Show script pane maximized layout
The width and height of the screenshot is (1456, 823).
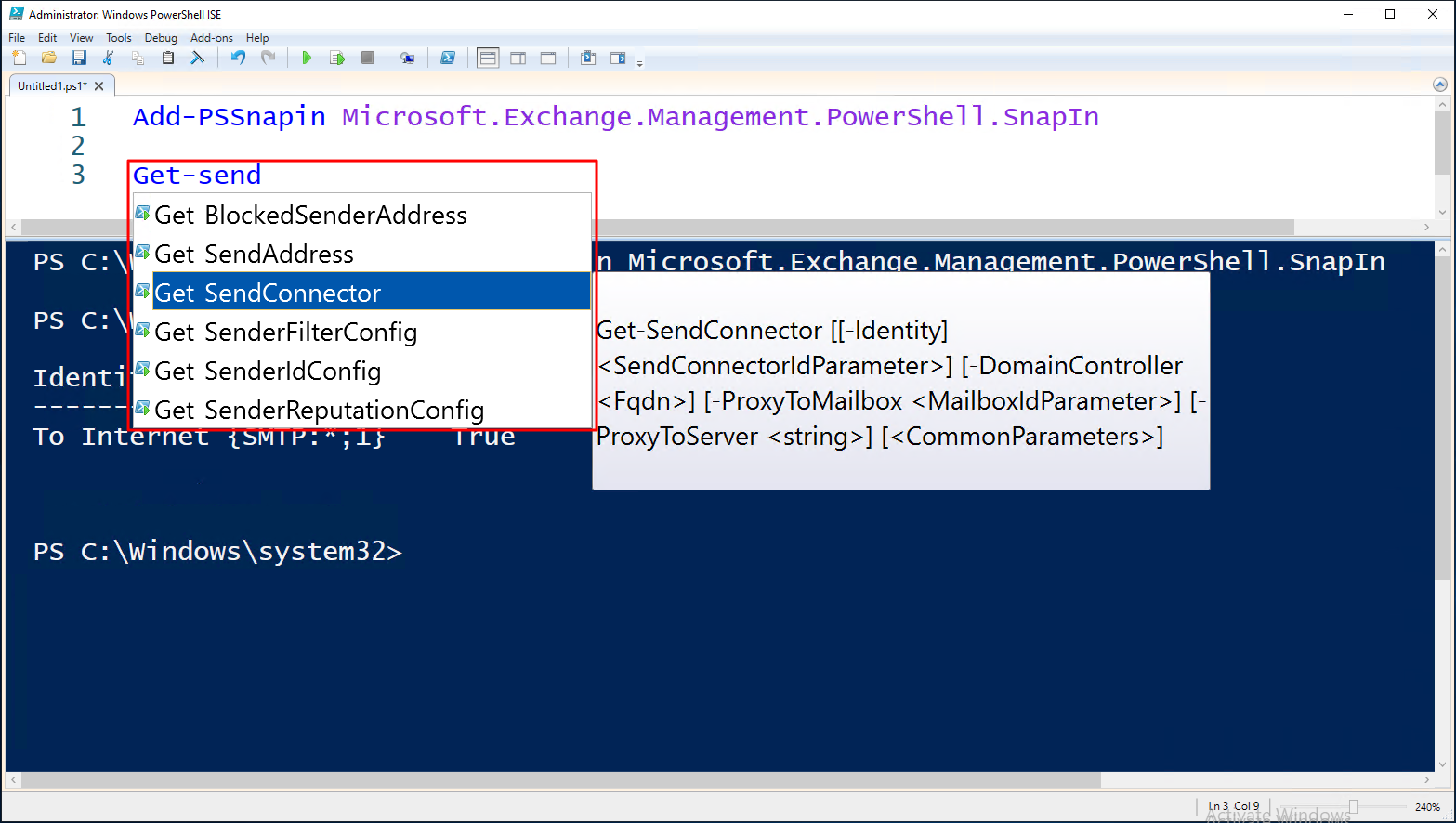[548, 58]
